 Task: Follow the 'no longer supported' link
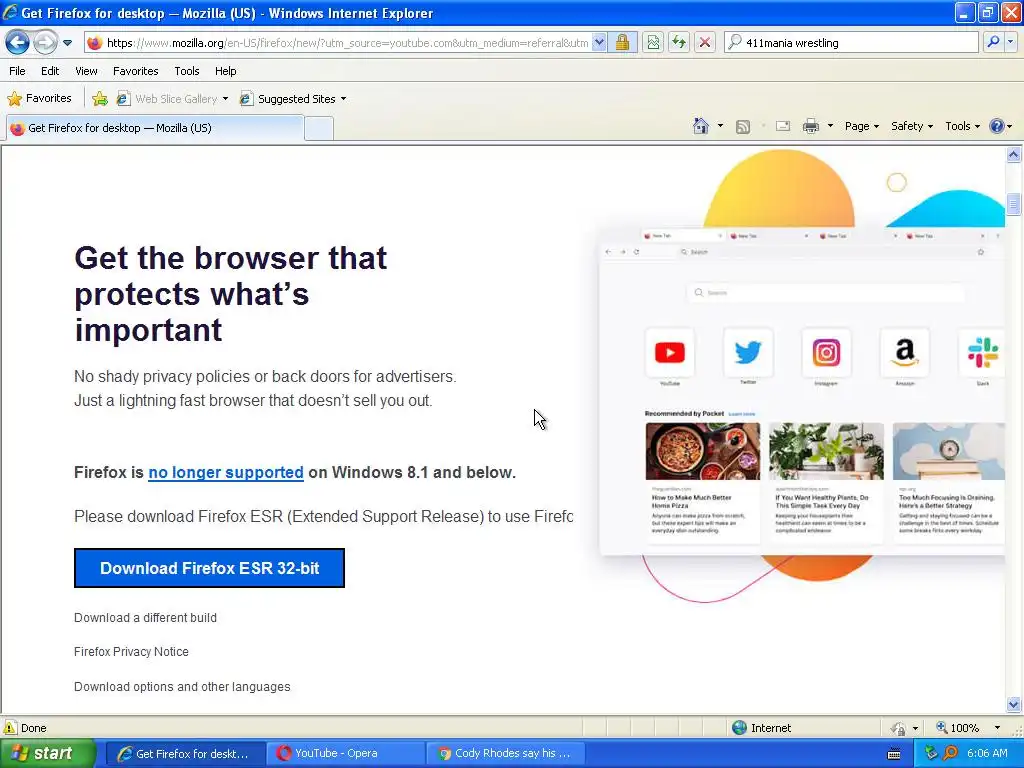(x=226, y=472)
